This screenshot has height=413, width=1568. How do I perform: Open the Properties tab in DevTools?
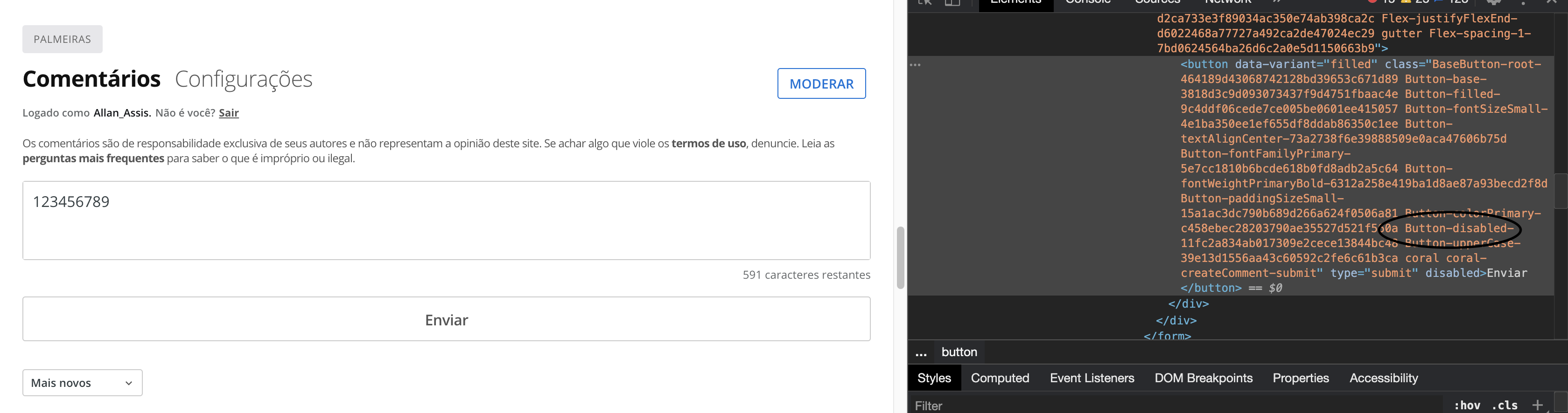click(1301, 379)
